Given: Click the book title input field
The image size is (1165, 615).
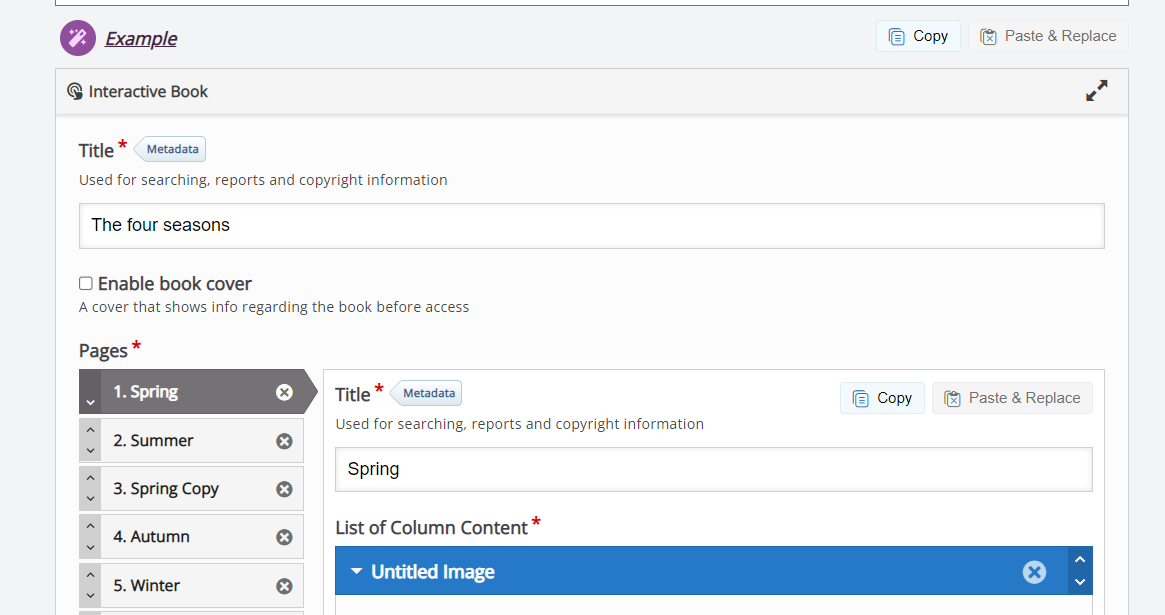Looking at the screenshot, I should tap(591, 226).
